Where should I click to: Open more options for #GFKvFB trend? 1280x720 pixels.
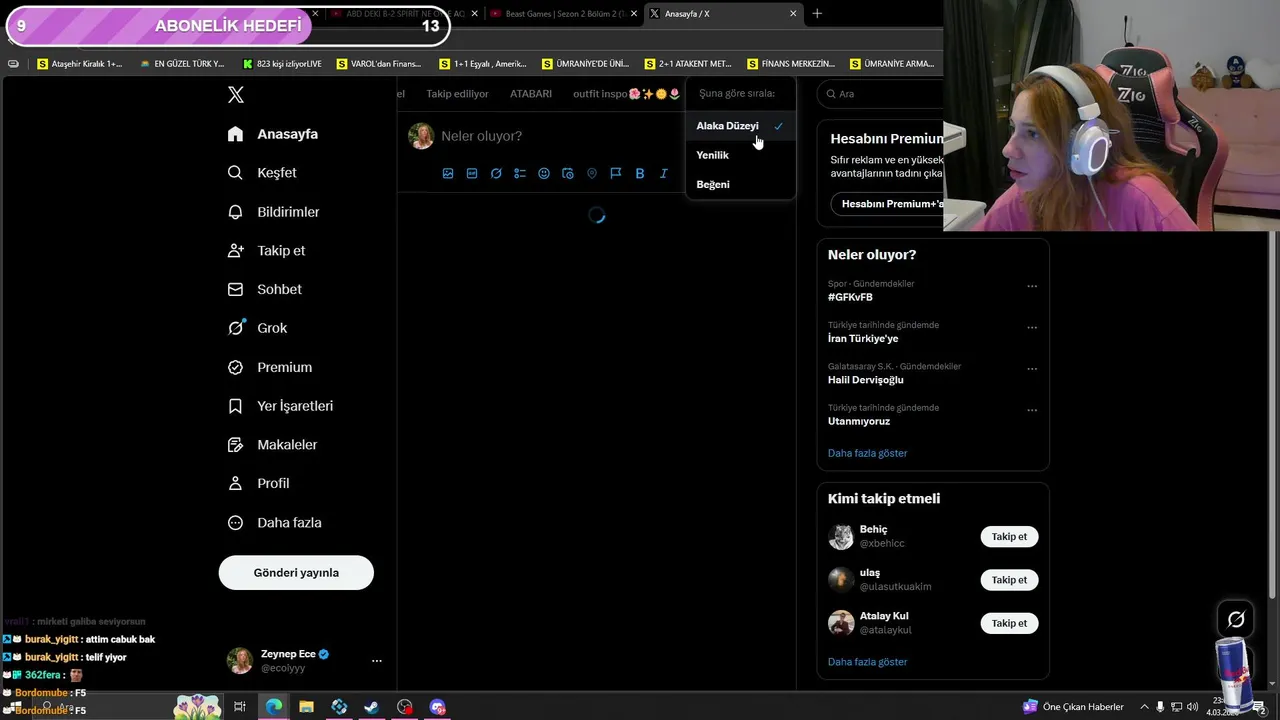[1032, 286]
